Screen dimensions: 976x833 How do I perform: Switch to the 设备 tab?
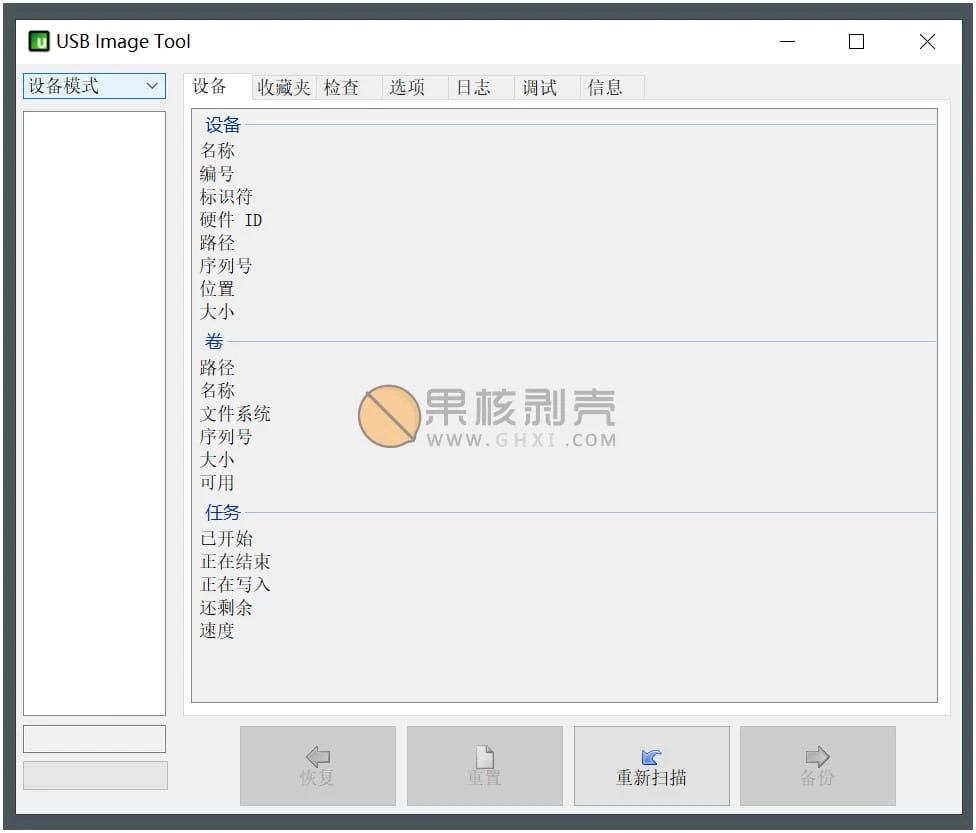pyautogui.click(x=217, y=87)
